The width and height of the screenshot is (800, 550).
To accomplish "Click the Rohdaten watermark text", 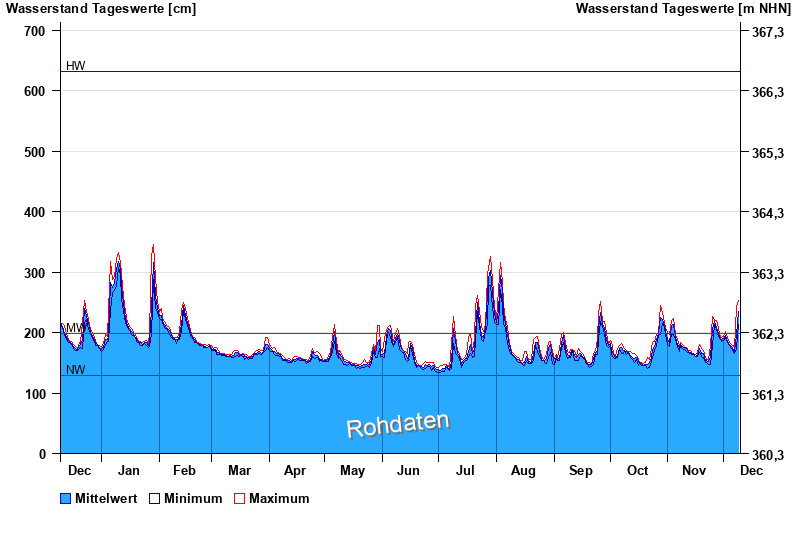I will click(x=398, y=425).
